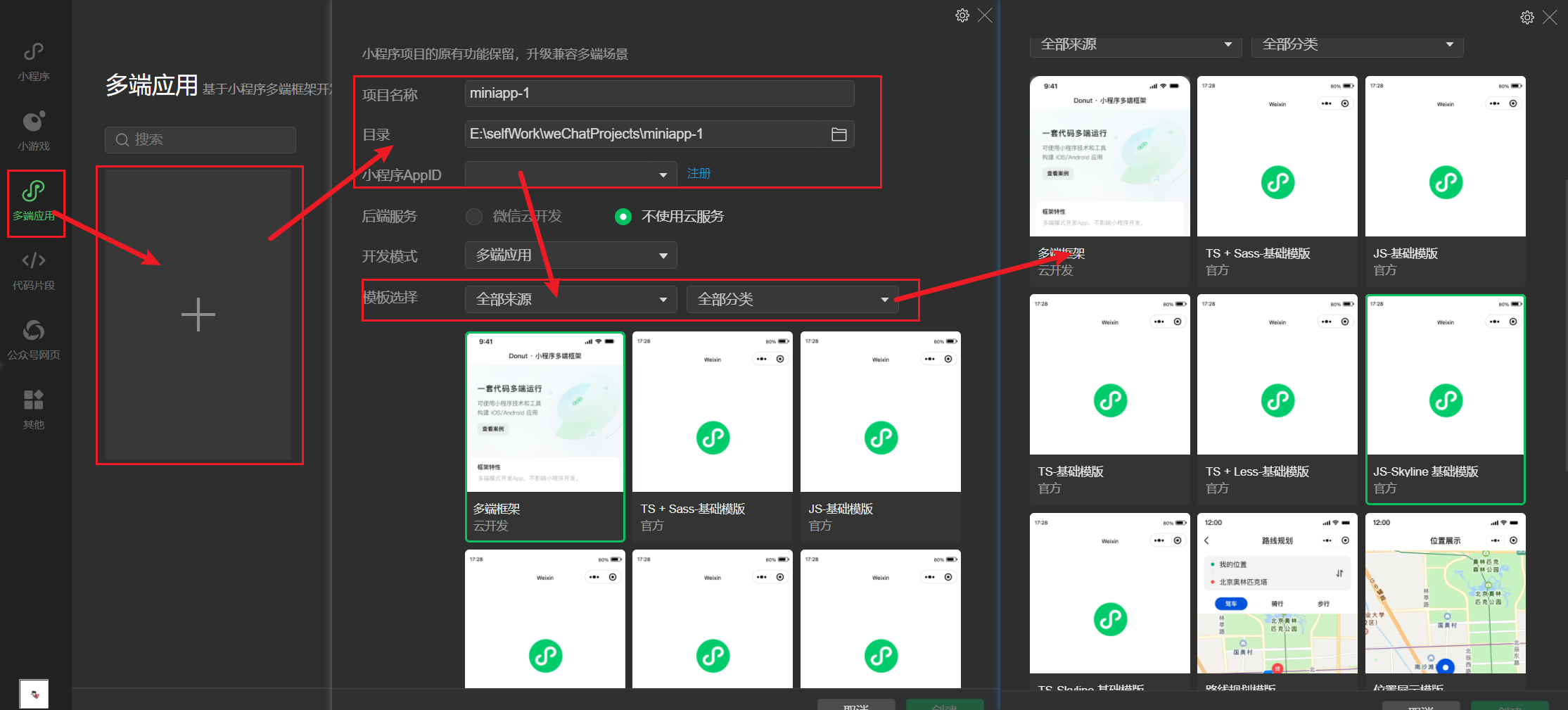Open the 小游戏 section in sidebar

point(34,130)
